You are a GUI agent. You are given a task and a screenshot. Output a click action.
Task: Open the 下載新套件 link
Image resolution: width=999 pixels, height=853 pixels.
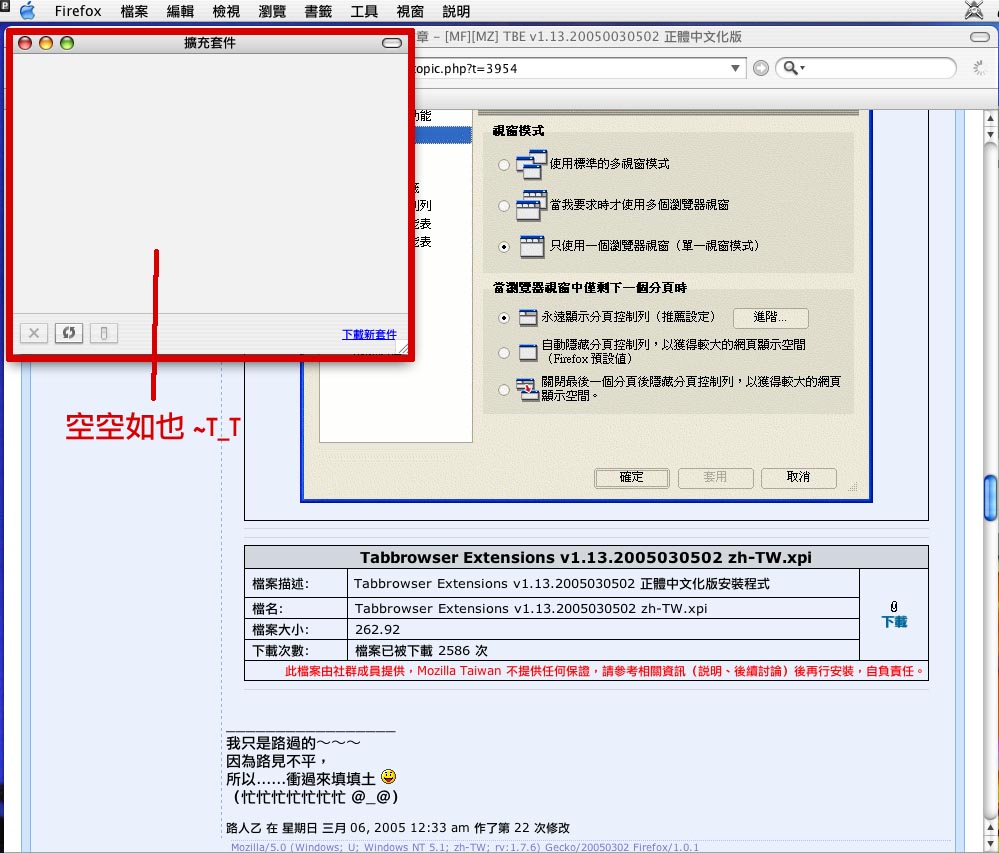369,334
